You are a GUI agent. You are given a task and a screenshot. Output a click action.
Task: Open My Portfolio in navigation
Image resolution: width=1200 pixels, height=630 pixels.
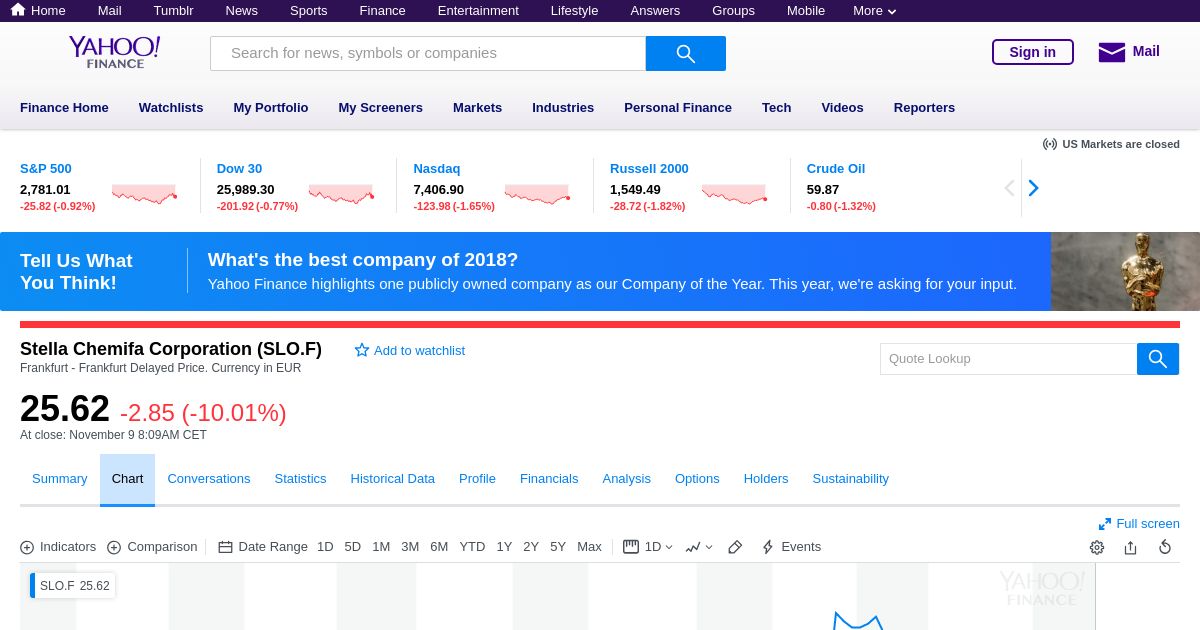[x=271, y=107]
